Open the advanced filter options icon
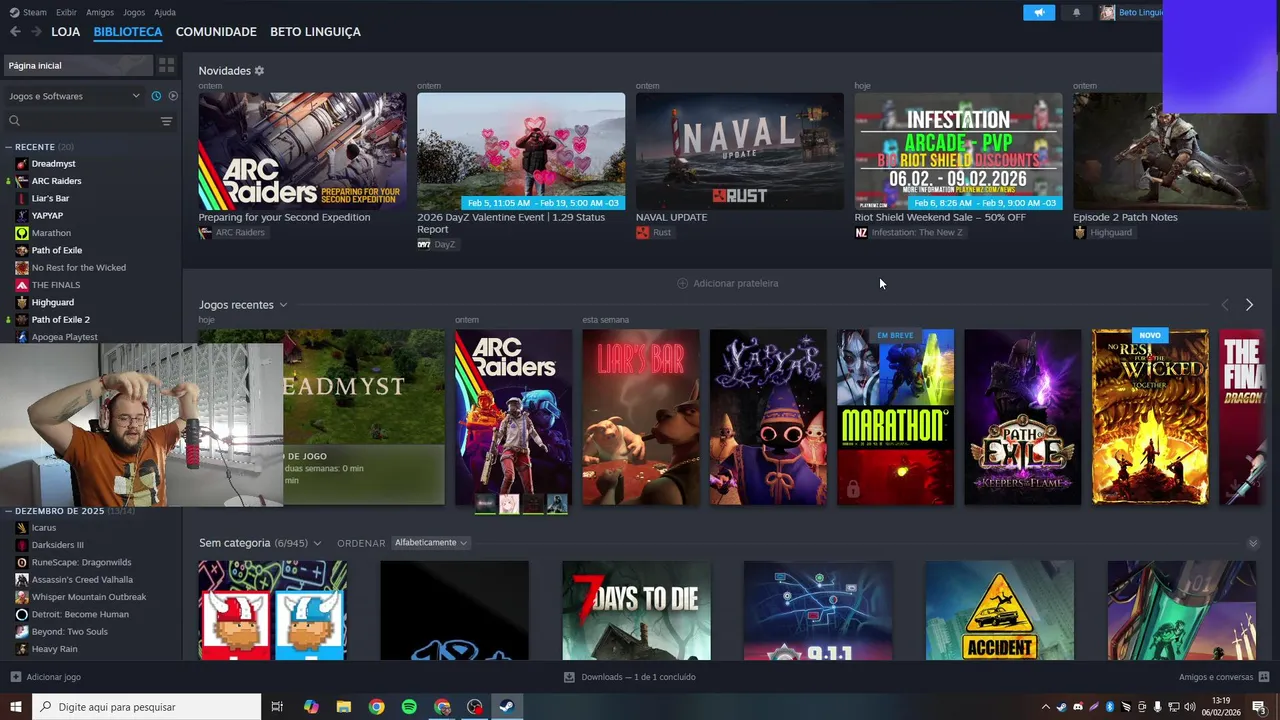 click(x=166, y=121)
